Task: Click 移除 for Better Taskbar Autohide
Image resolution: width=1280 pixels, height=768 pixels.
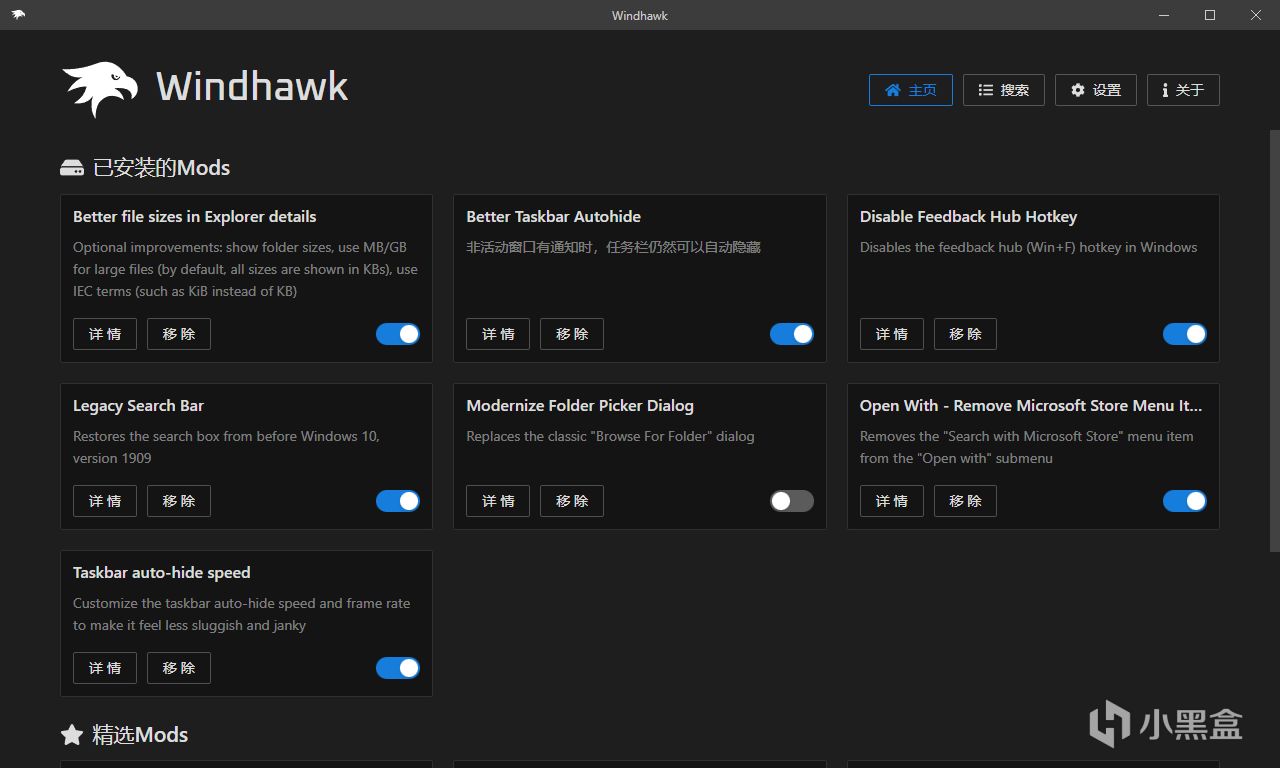Action: point(572,334)
